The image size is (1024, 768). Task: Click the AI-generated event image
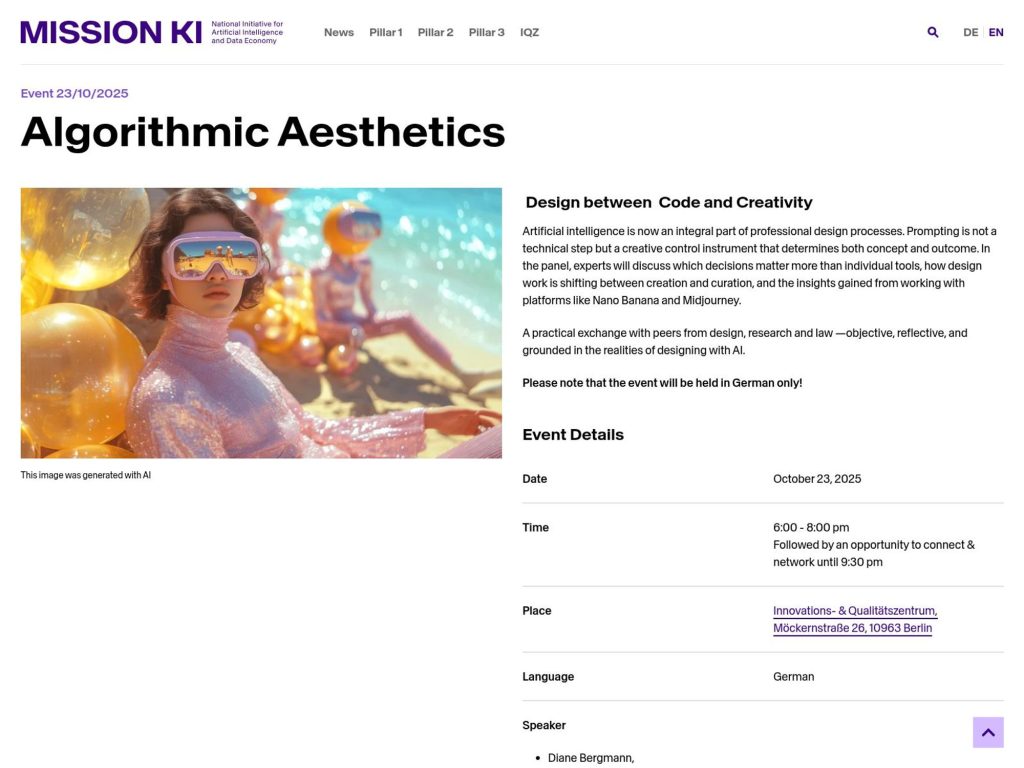(x=260, y=322)
